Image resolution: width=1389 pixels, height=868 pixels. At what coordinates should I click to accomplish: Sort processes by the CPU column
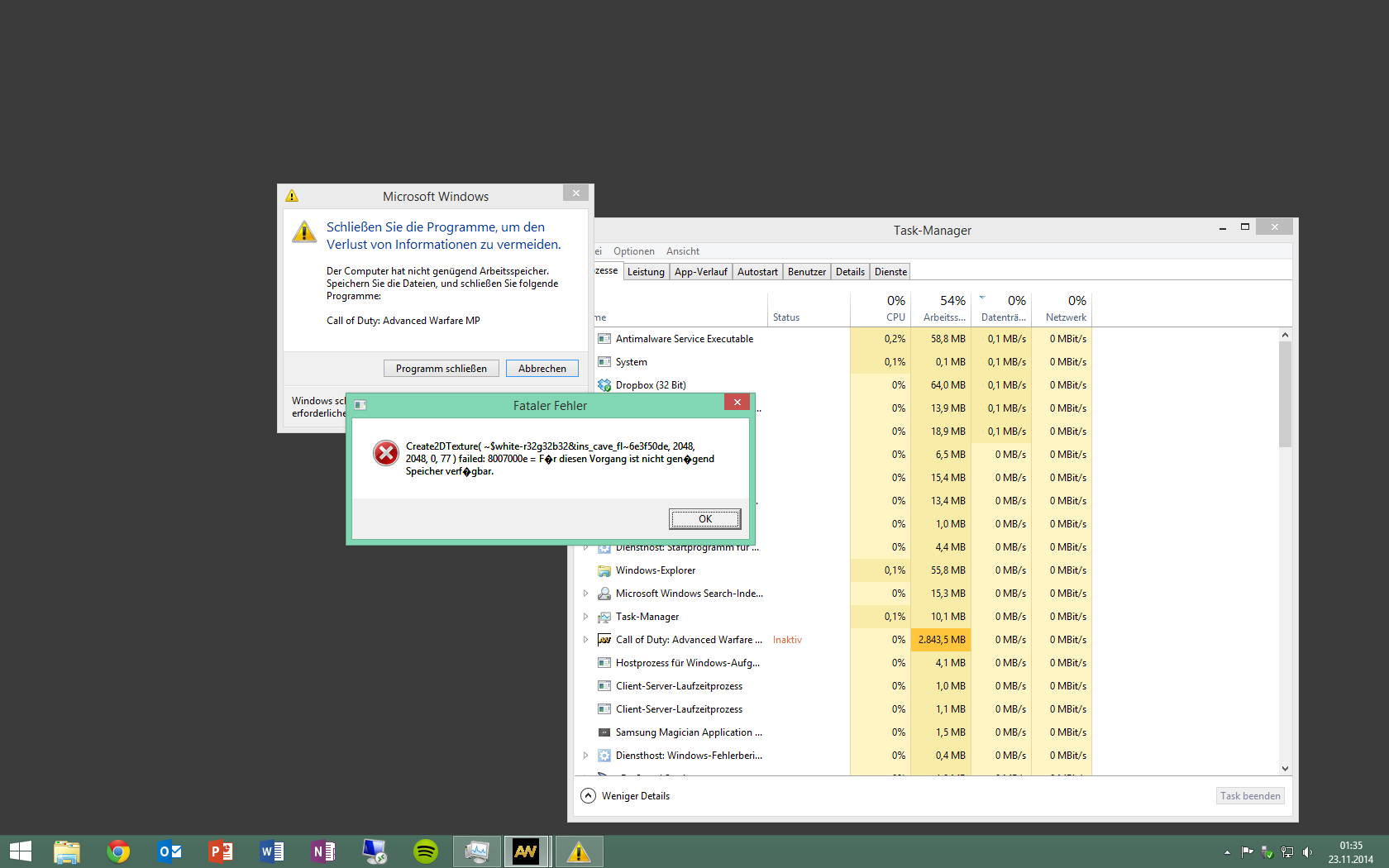(x=881, y=308)
